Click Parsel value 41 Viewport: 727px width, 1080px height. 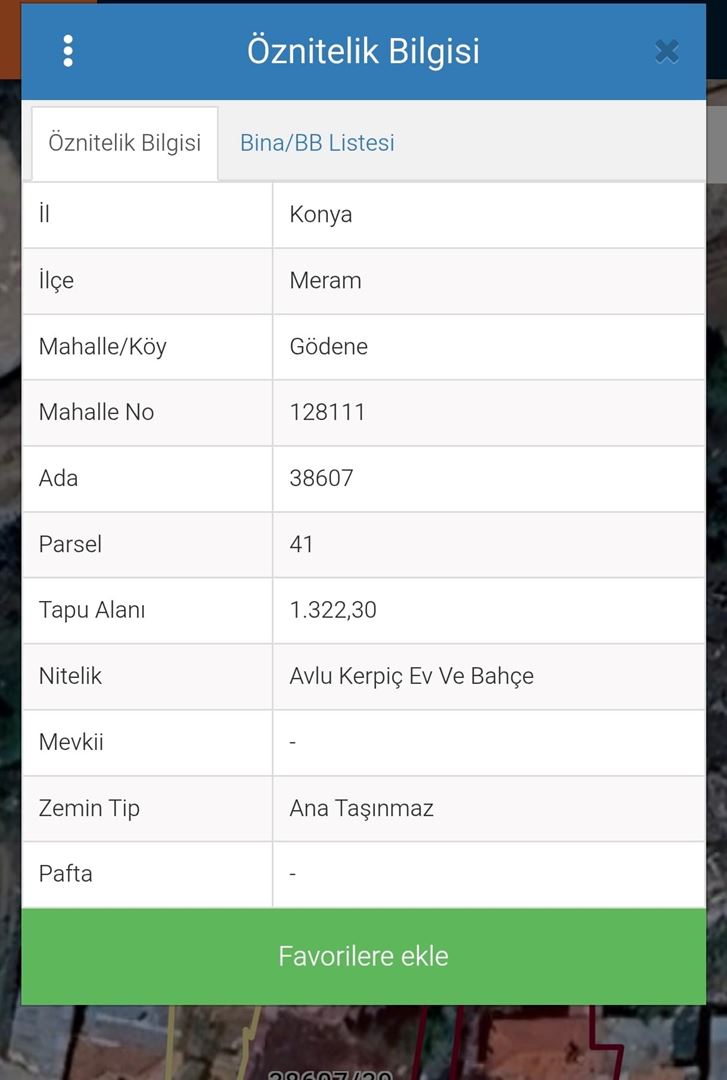(x=302, y=544)
